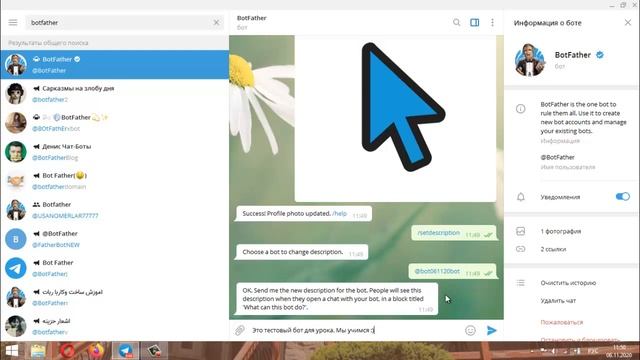Click the 'Информация о боте' panel title
This screenshot has height=360, width=640.
[x=547, y=23]
